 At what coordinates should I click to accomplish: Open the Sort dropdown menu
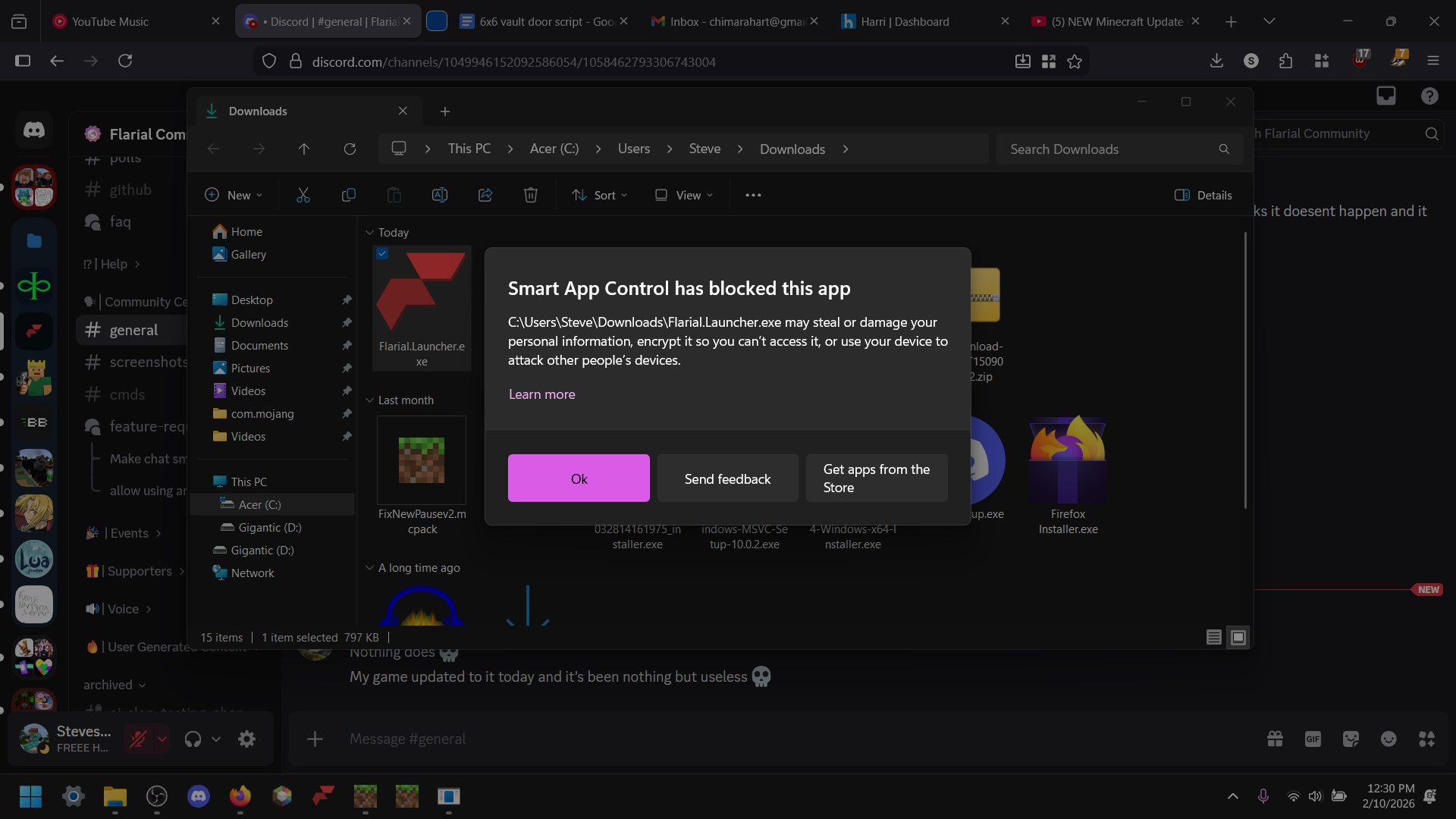point(599,195)
